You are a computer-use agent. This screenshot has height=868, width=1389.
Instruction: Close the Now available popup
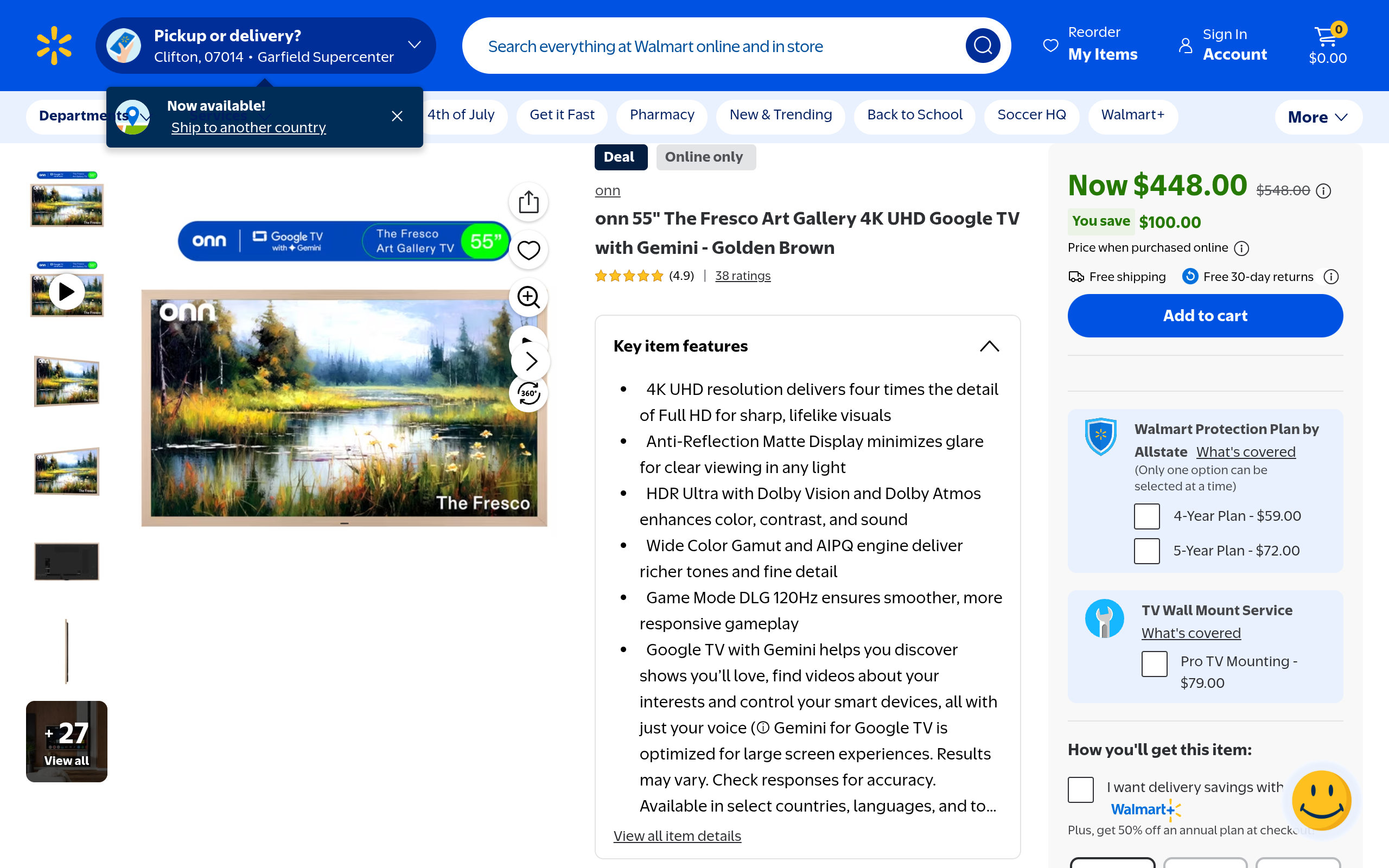(397, 116)
